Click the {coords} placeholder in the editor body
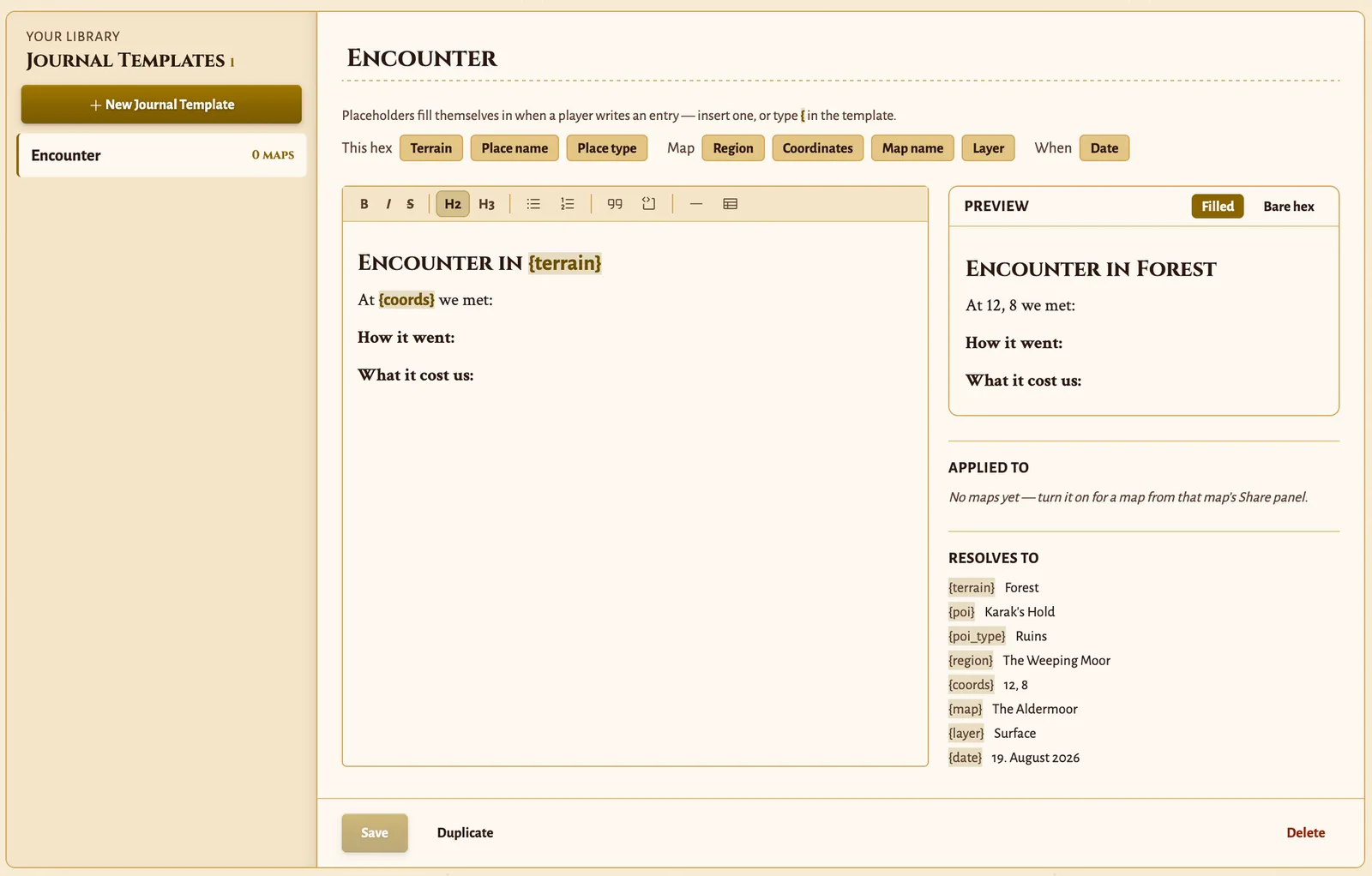 (406, 300)
